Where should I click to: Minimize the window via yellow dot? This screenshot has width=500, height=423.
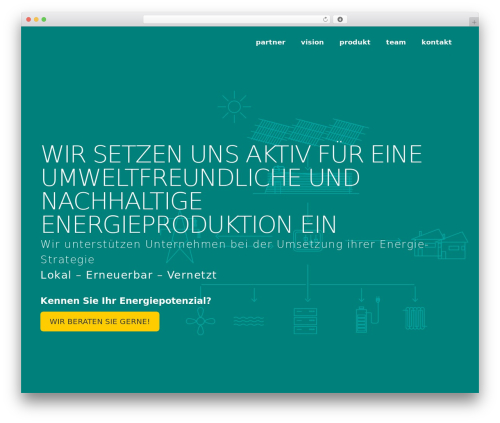coord(36,19)
